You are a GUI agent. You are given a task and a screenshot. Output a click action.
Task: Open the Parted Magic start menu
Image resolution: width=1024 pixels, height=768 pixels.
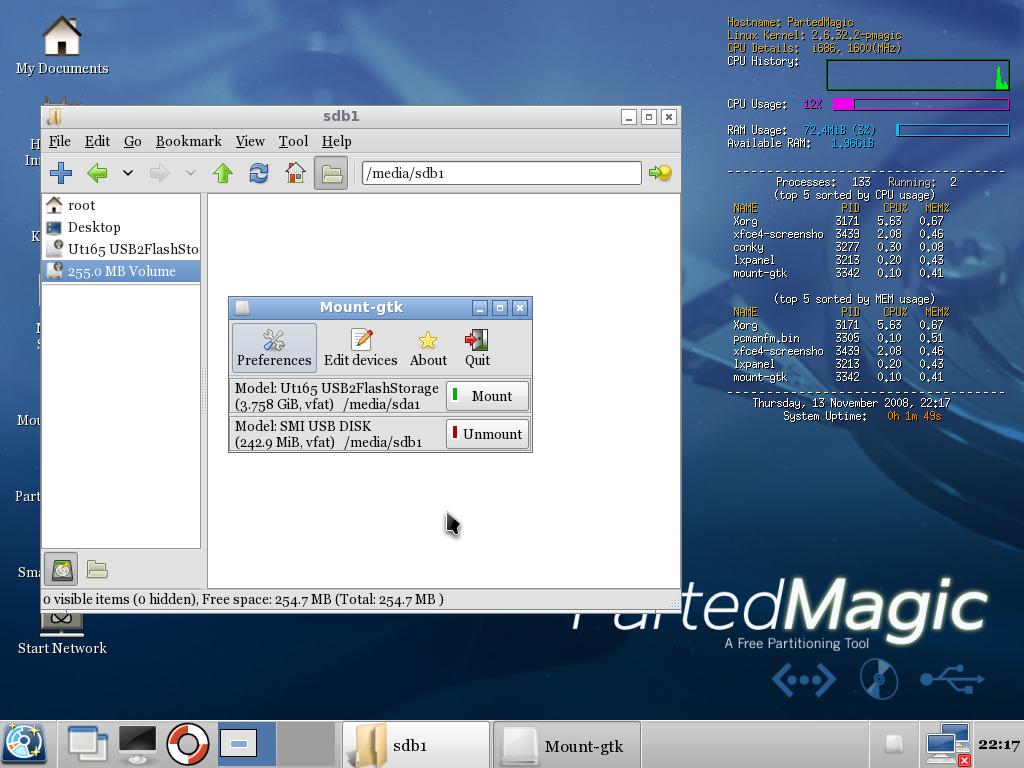[x=25, y=744]
